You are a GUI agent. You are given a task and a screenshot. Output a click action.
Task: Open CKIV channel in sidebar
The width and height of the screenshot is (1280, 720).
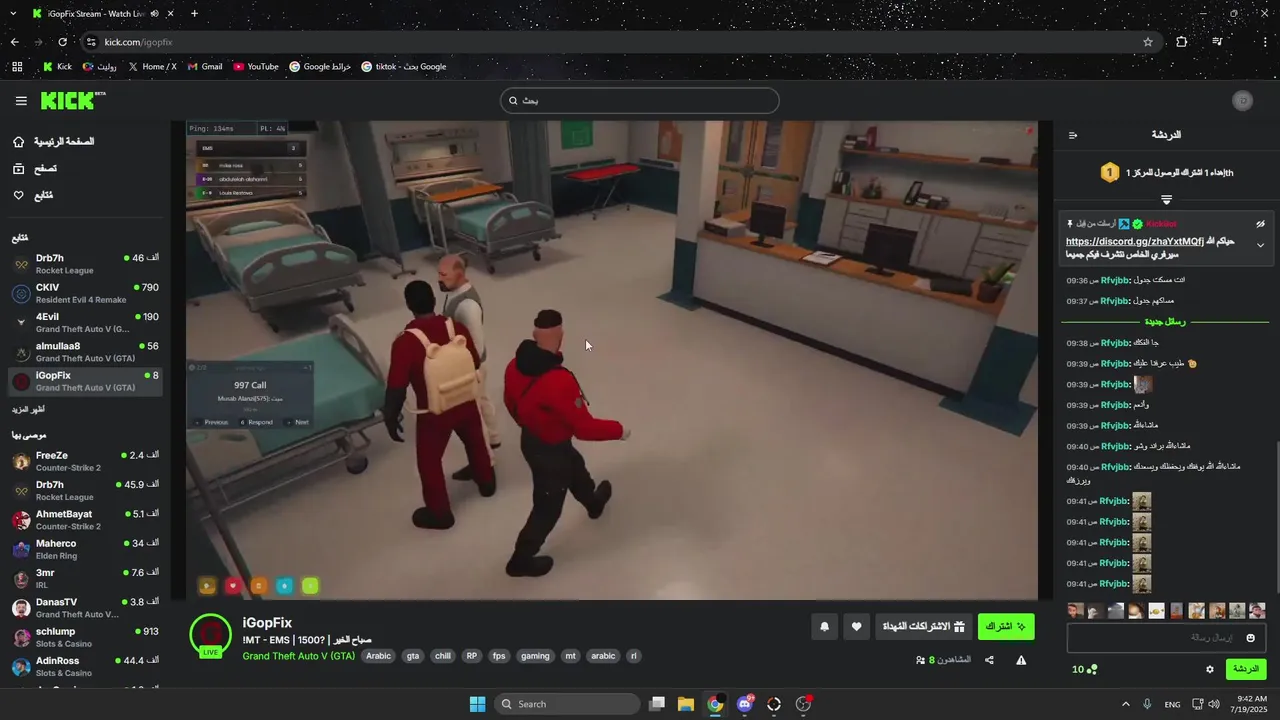(85, 293)
